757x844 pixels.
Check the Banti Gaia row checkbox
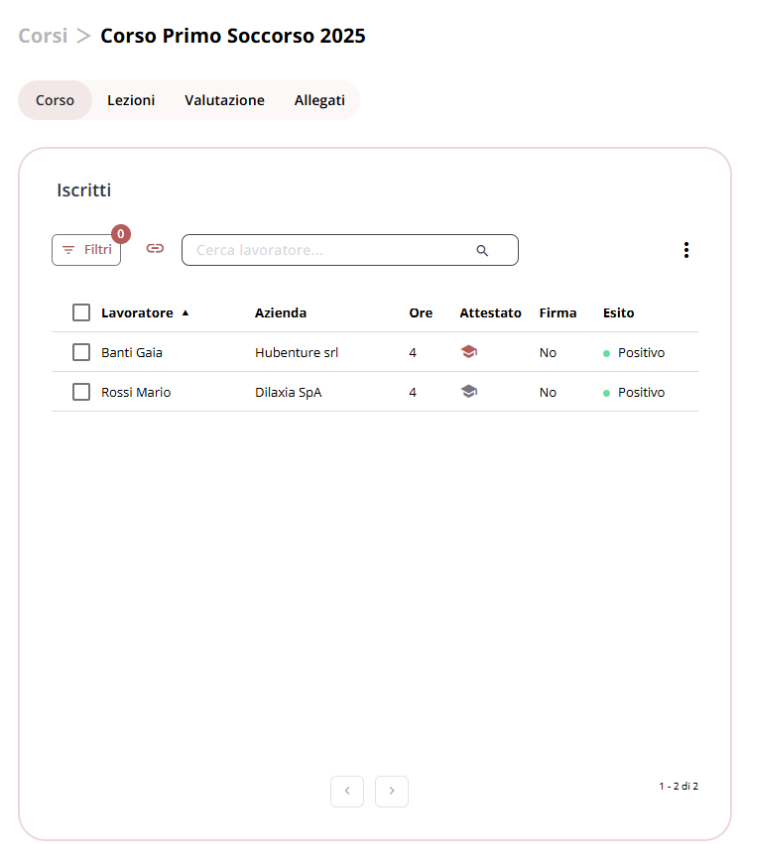(81, 352)
